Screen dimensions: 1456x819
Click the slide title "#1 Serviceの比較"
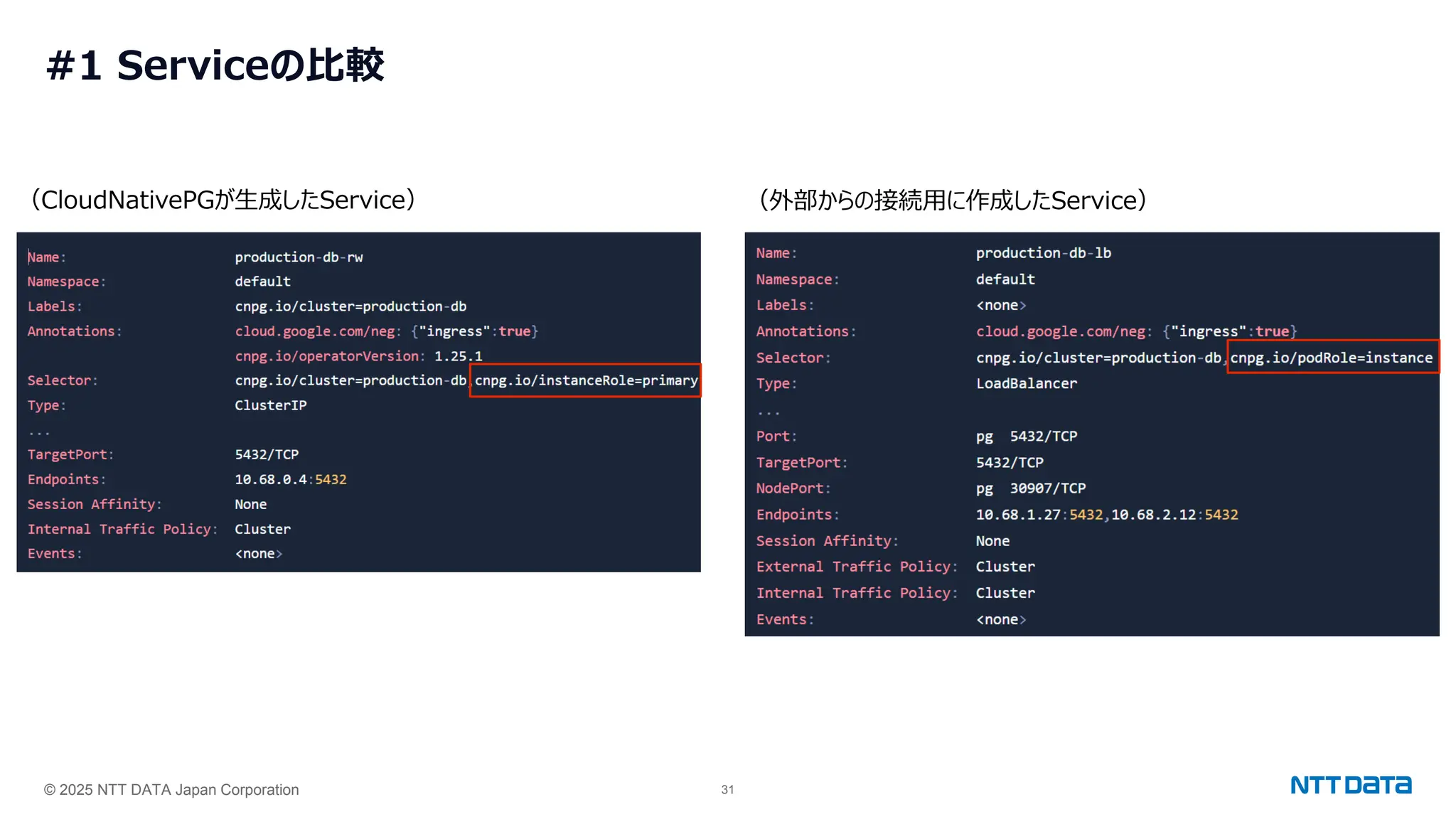tap(215, 65)
